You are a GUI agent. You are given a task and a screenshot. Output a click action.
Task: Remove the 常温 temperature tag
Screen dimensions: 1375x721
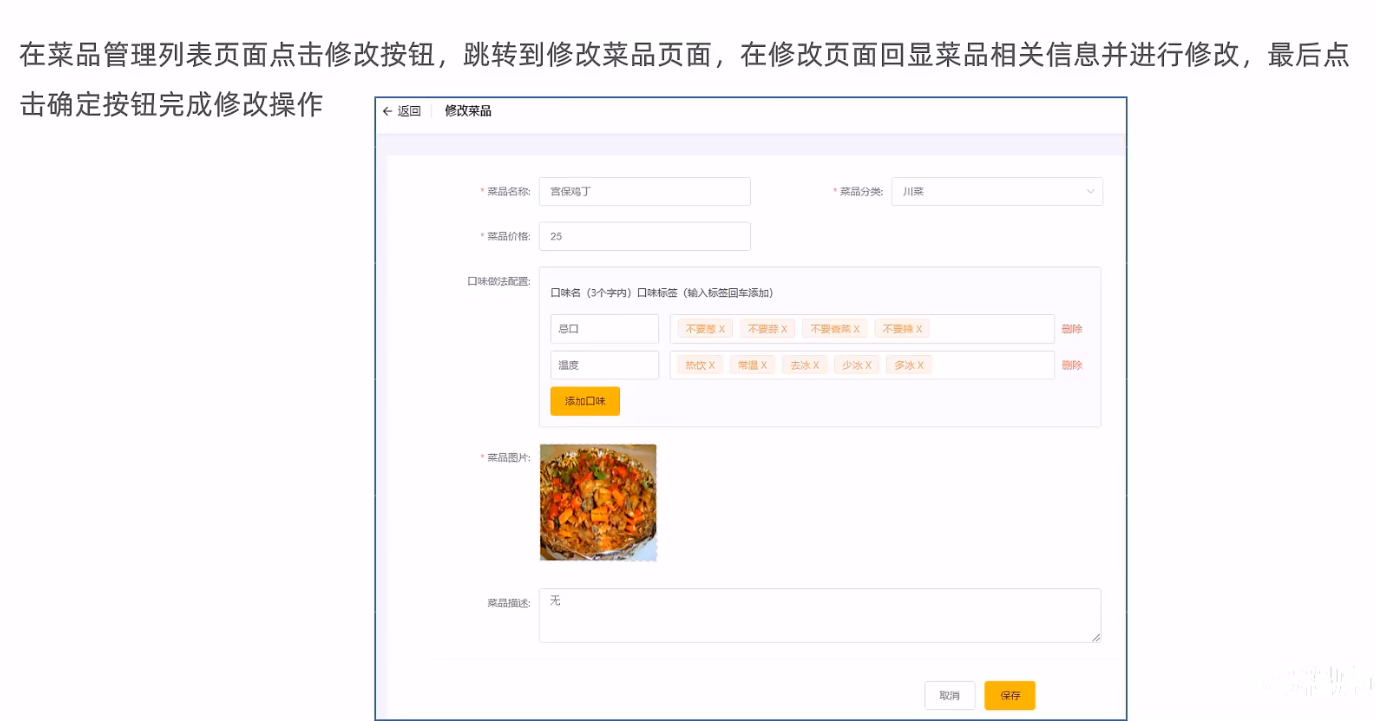coord(764,365)
